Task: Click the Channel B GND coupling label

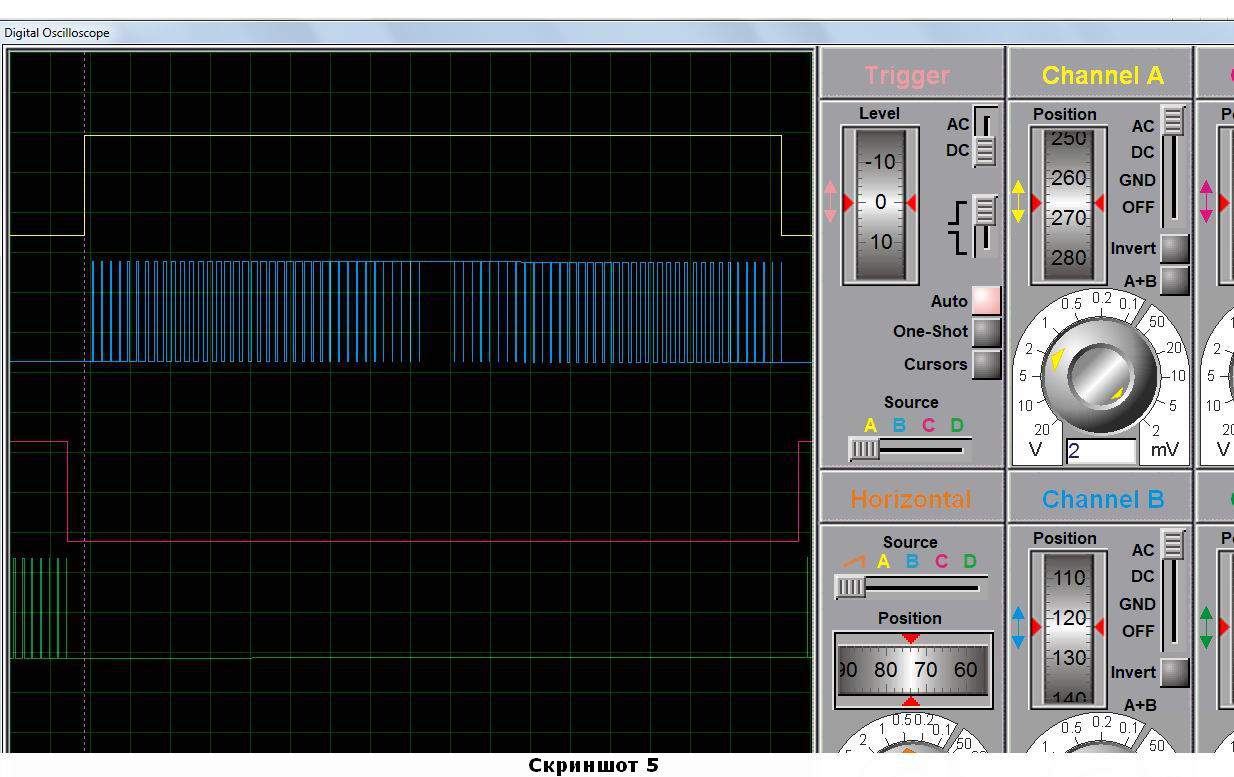Action: click(1138, 604)
